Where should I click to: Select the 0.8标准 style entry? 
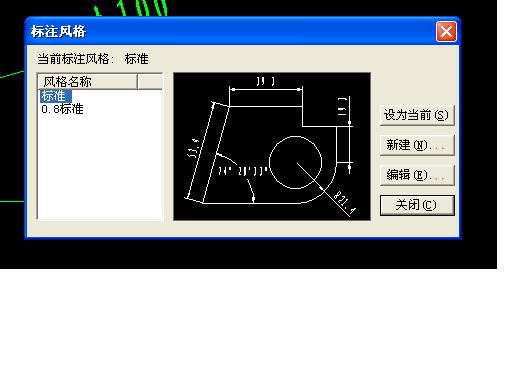point(62,109)
